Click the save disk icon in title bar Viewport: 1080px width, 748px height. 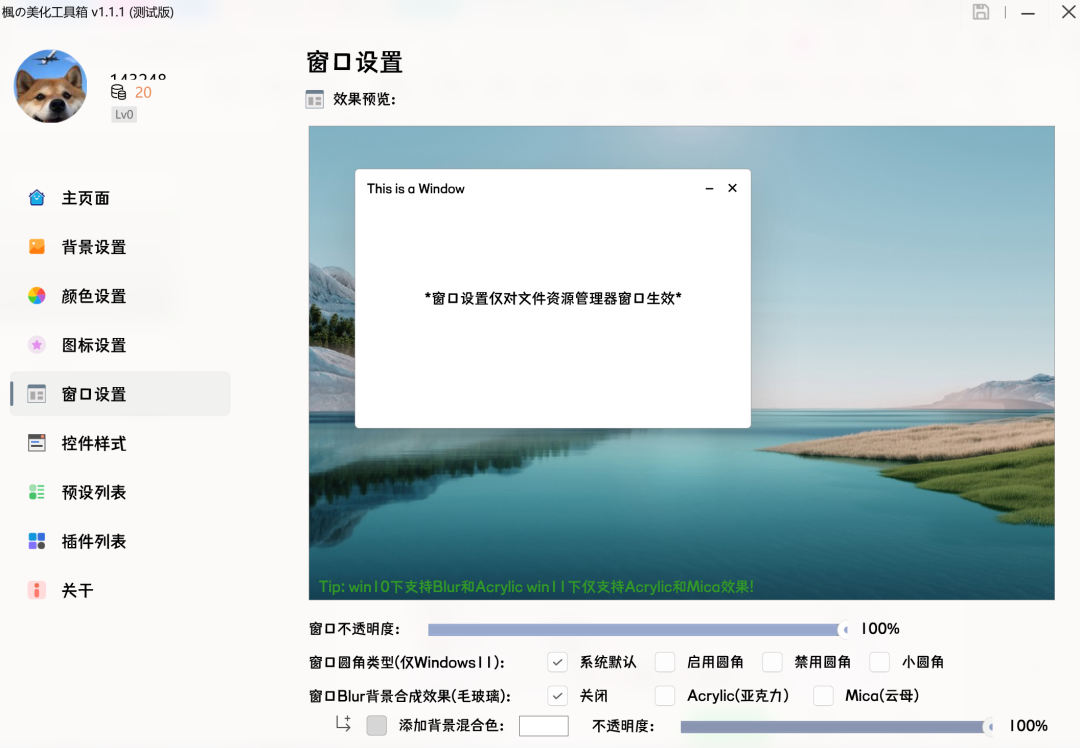(x=981, y=12)
